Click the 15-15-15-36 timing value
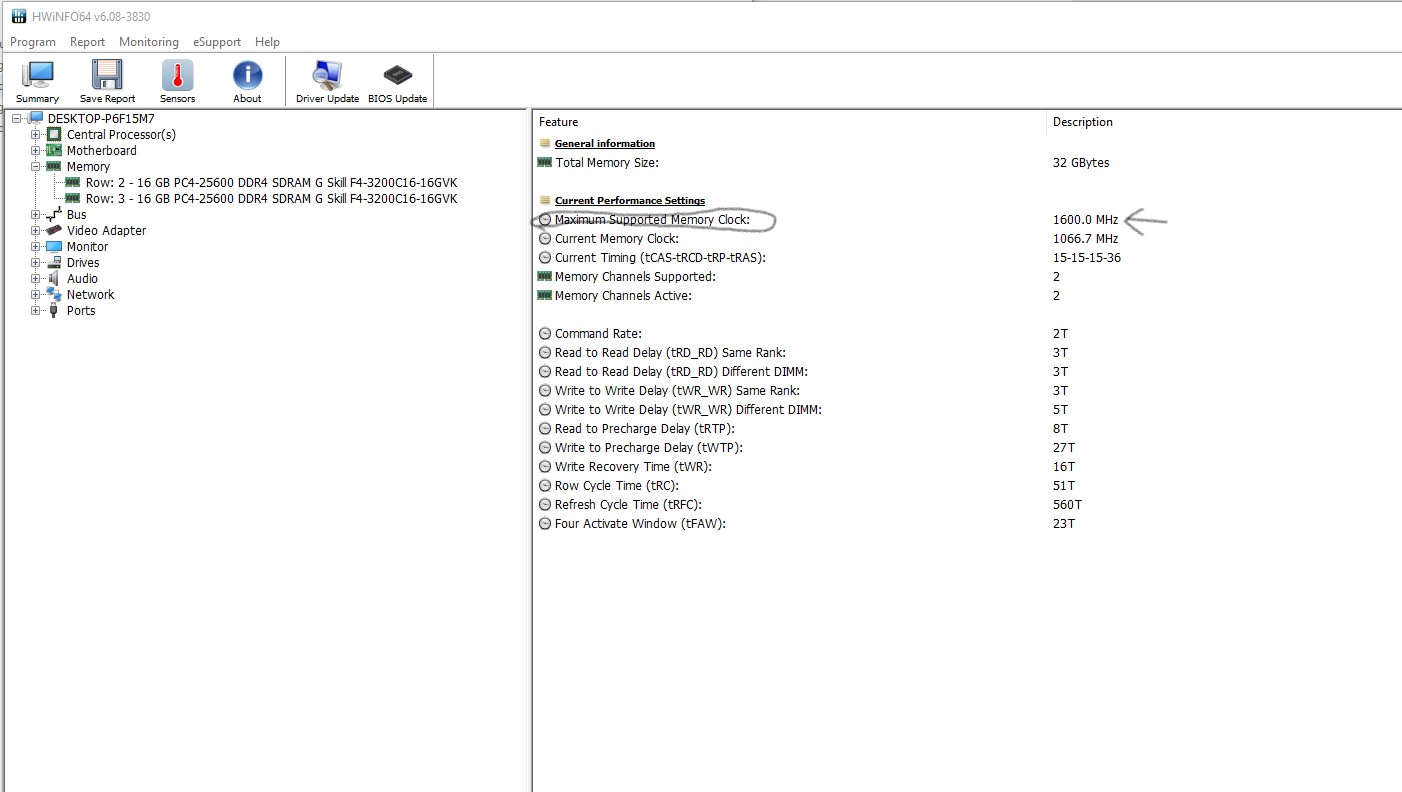Viewport: 1402px width, 792px height. 1086,257
